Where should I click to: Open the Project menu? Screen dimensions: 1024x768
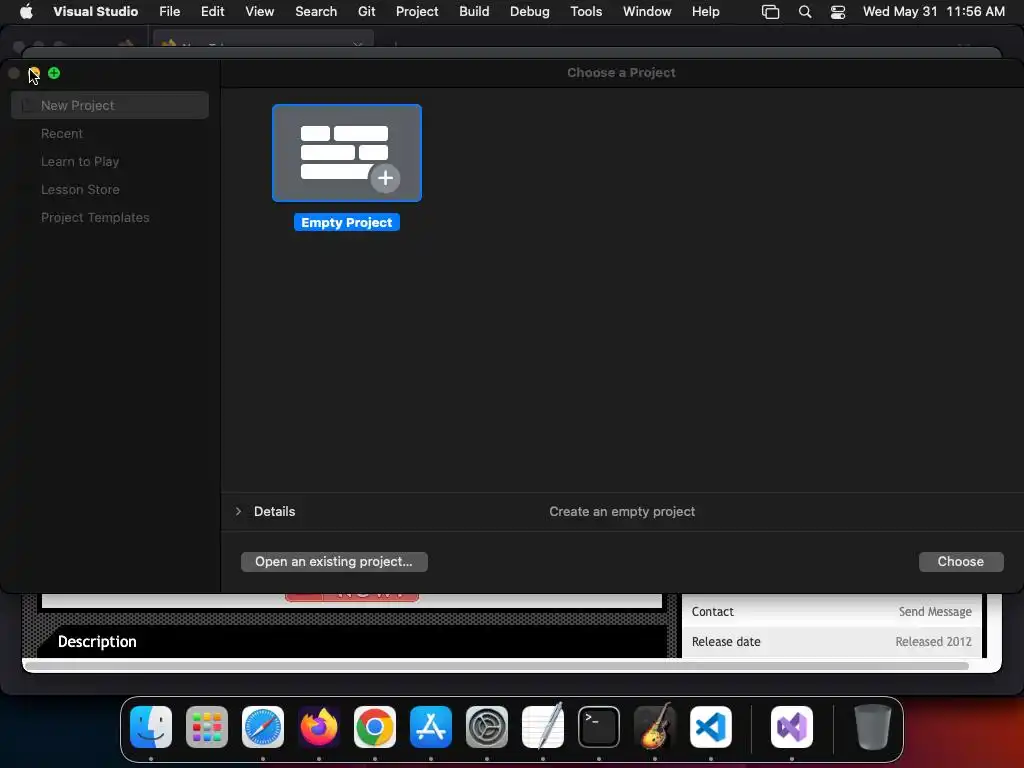[x=417, y=11]
